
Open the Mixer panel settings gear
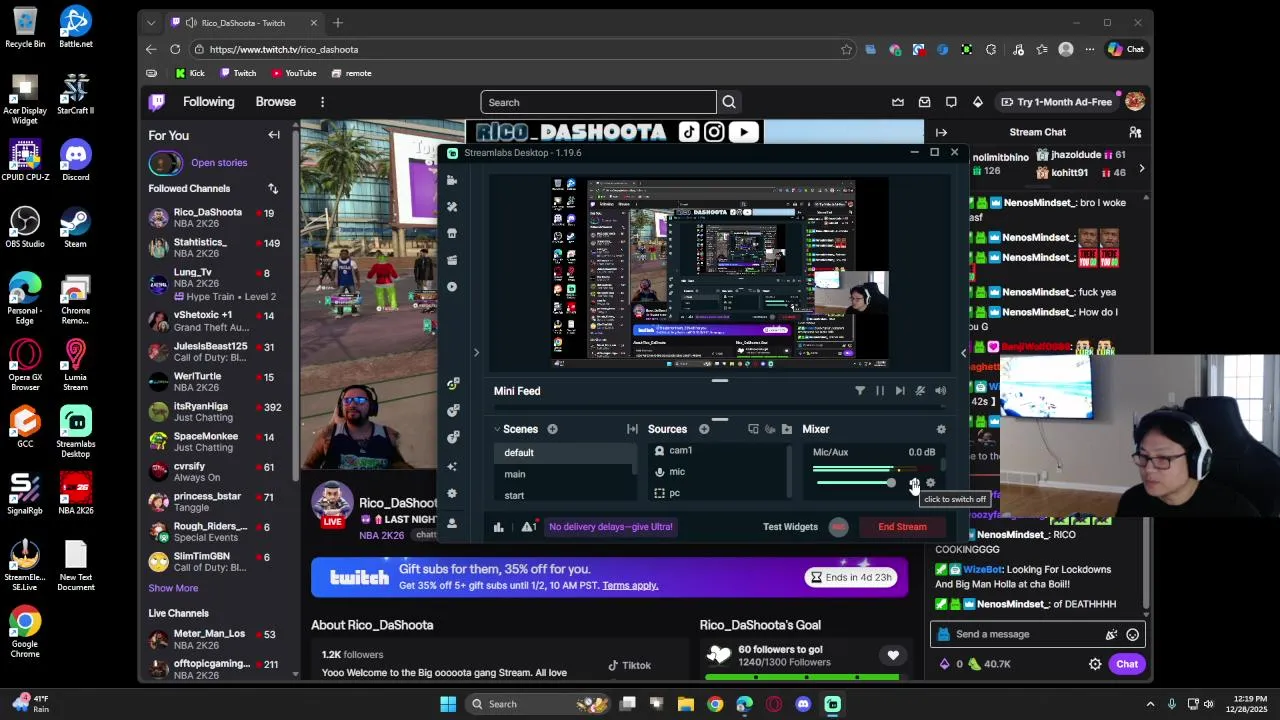(x=941, y=429)
